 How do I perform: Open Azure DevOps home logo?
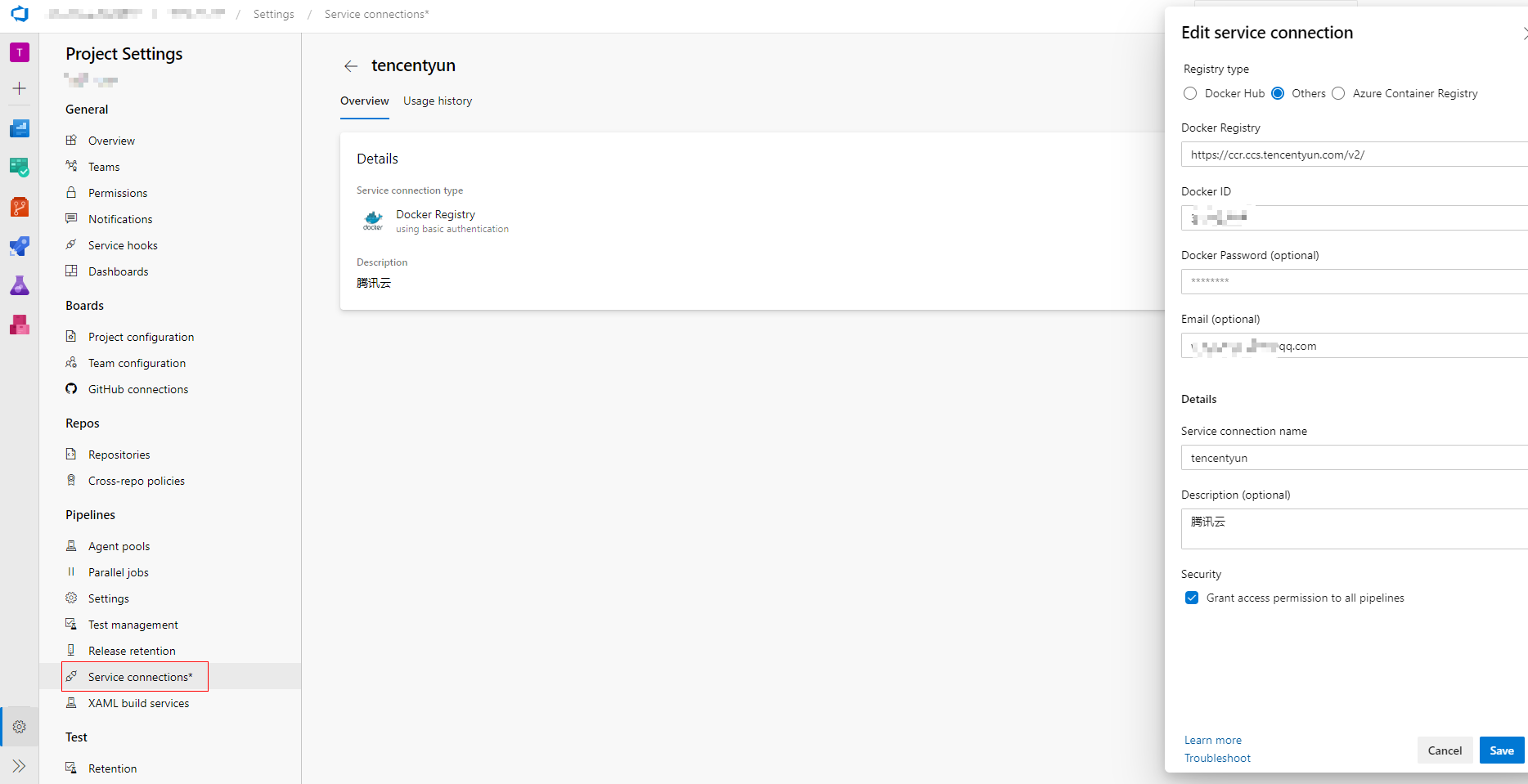point(20,15)
